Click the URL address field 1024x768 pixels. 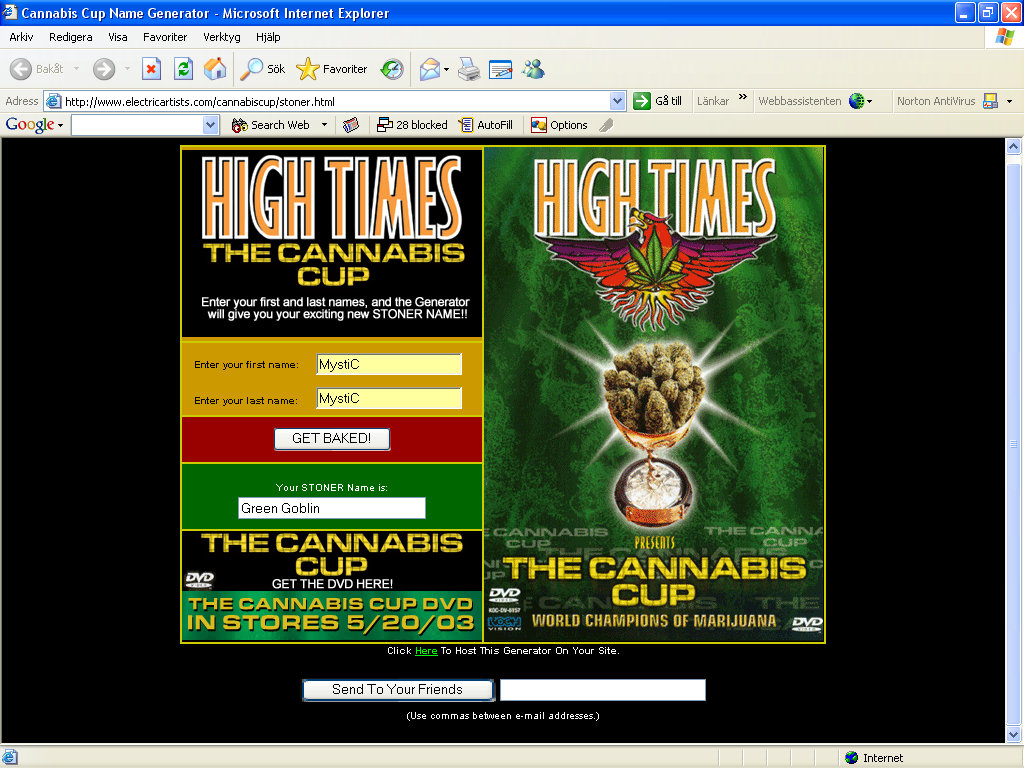coord(336,101)
